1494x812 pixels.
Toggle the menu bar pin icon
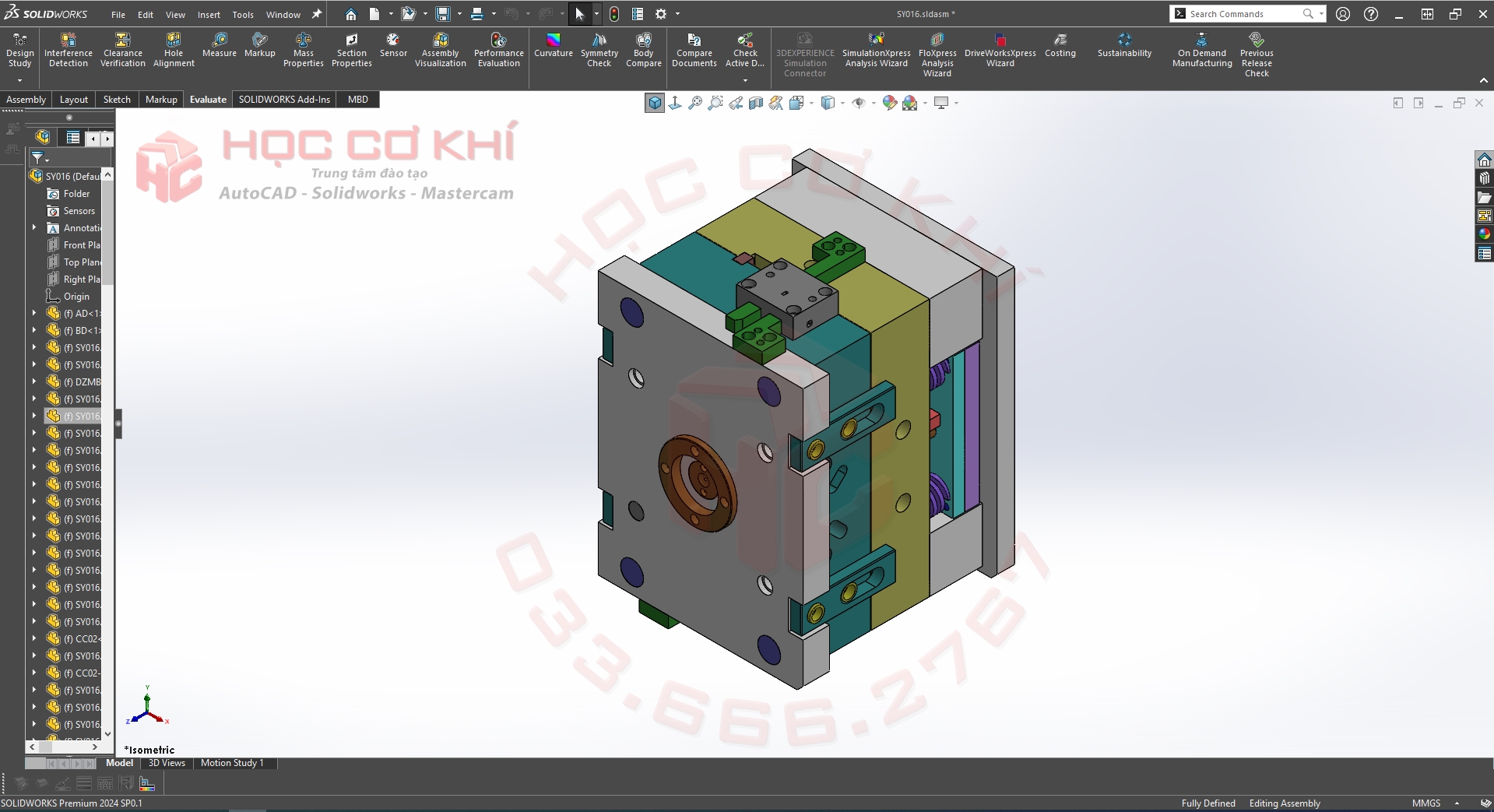317,14
